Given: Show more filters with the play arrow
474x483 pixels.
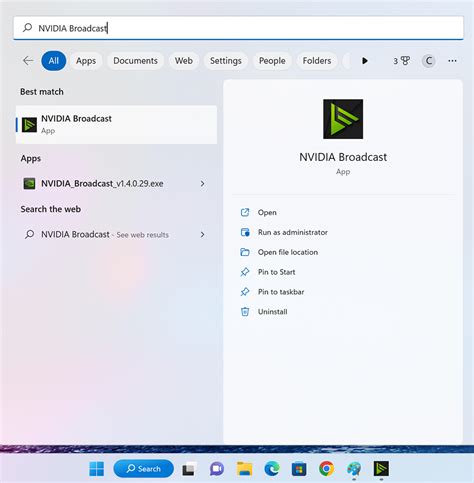Looking at the screenshot, I should [365, 61].
